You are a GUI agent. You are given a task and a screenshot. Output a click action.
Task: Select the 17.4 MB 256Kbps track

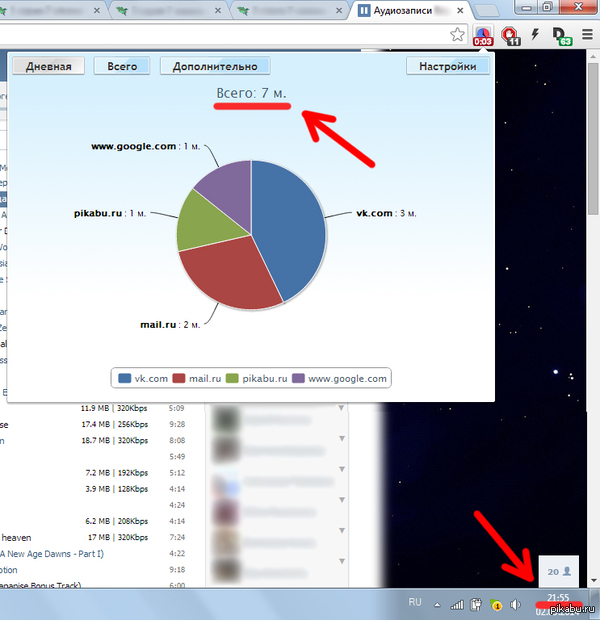[x=93, y=424]
